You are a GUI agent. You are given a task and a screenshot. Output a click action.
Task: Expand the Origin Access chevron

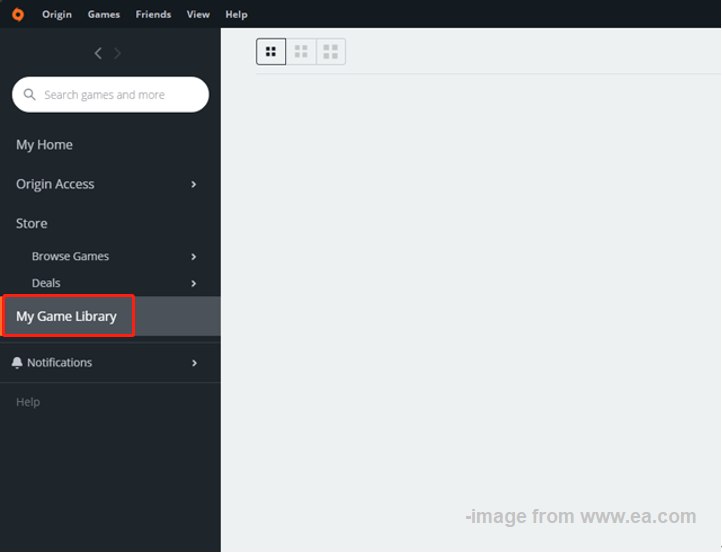[194, 184]
